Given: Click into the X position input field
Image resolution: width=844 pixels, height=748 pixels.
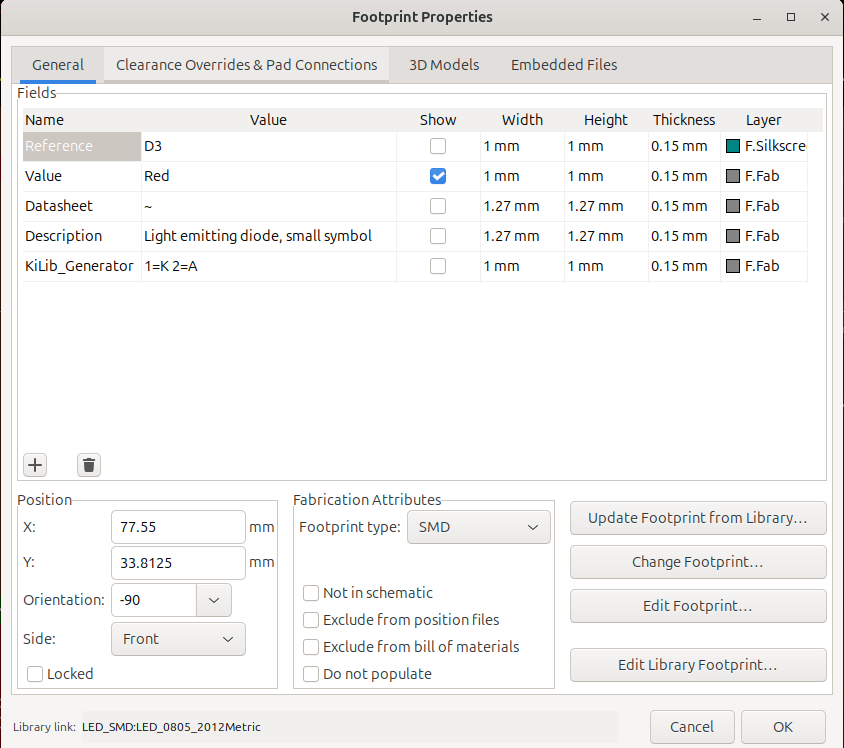Looking at the screenshot, I should coord(178,527).
